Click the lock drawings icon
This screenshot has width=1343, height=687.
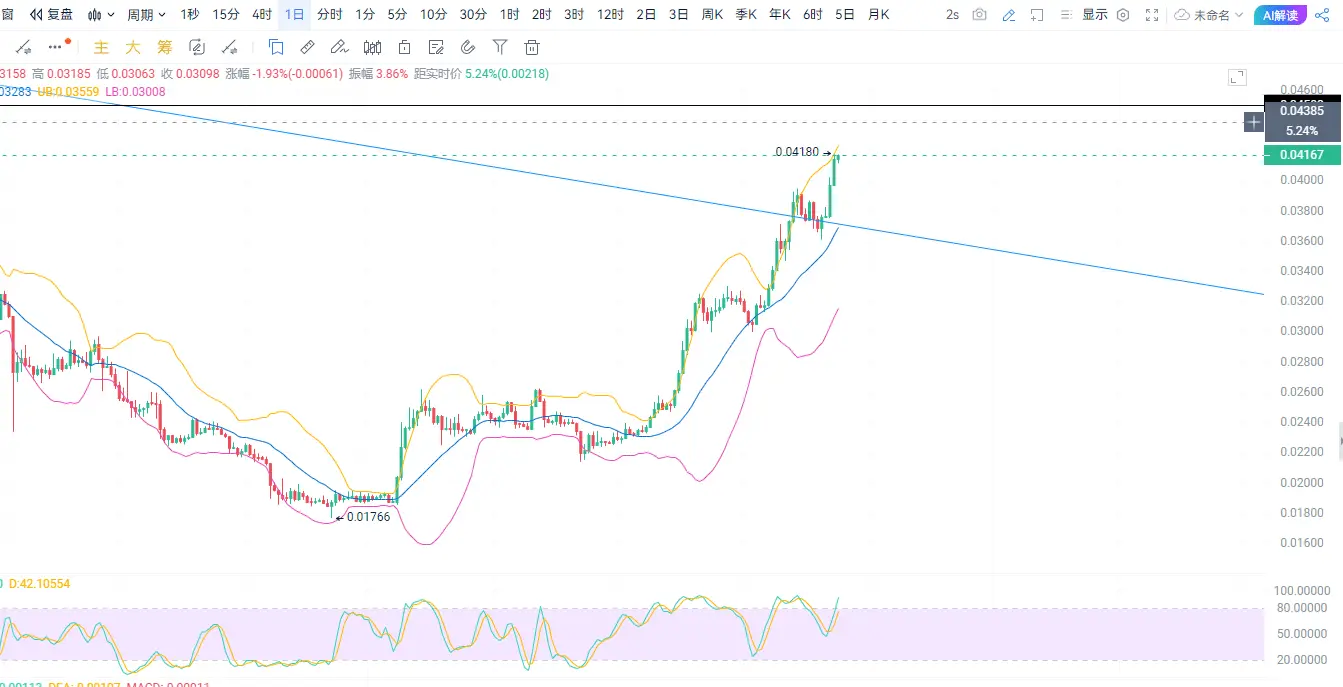tap(404, 47)
